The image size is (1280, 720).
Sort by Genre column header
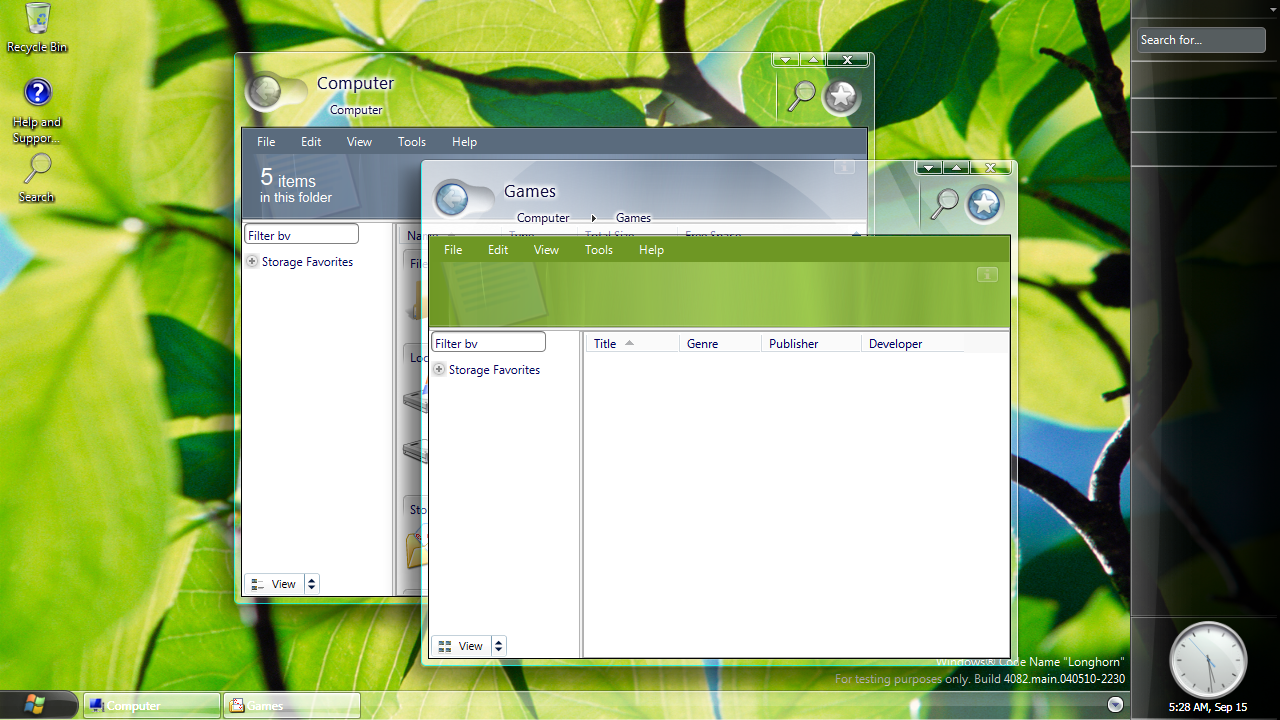coord(720,343)
